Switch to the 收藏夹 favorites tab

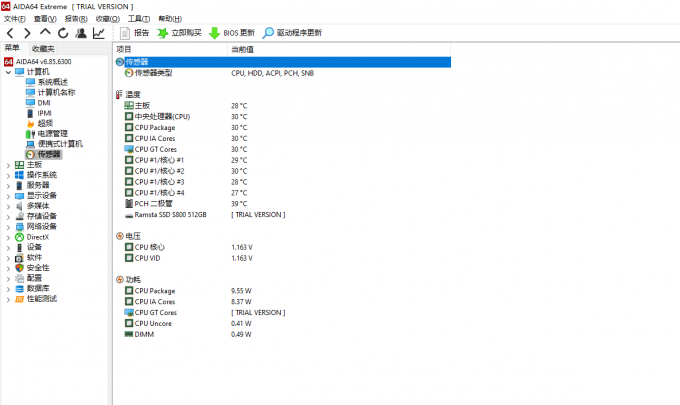click(43, 48)
